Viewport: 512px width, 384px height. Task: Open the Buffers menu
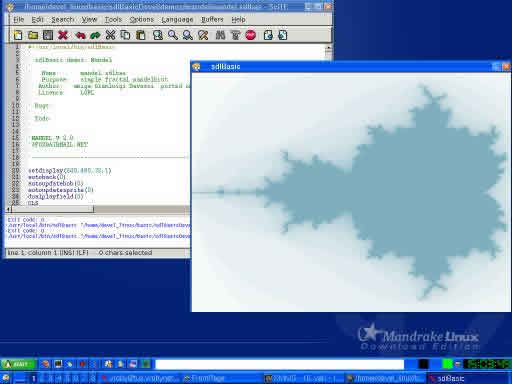click(x=212, y=20)
